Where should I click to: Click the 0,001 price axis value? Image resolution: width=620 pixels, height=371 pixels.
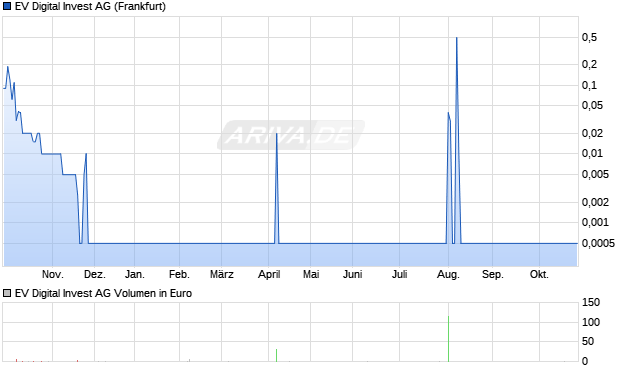pos(595,222)
